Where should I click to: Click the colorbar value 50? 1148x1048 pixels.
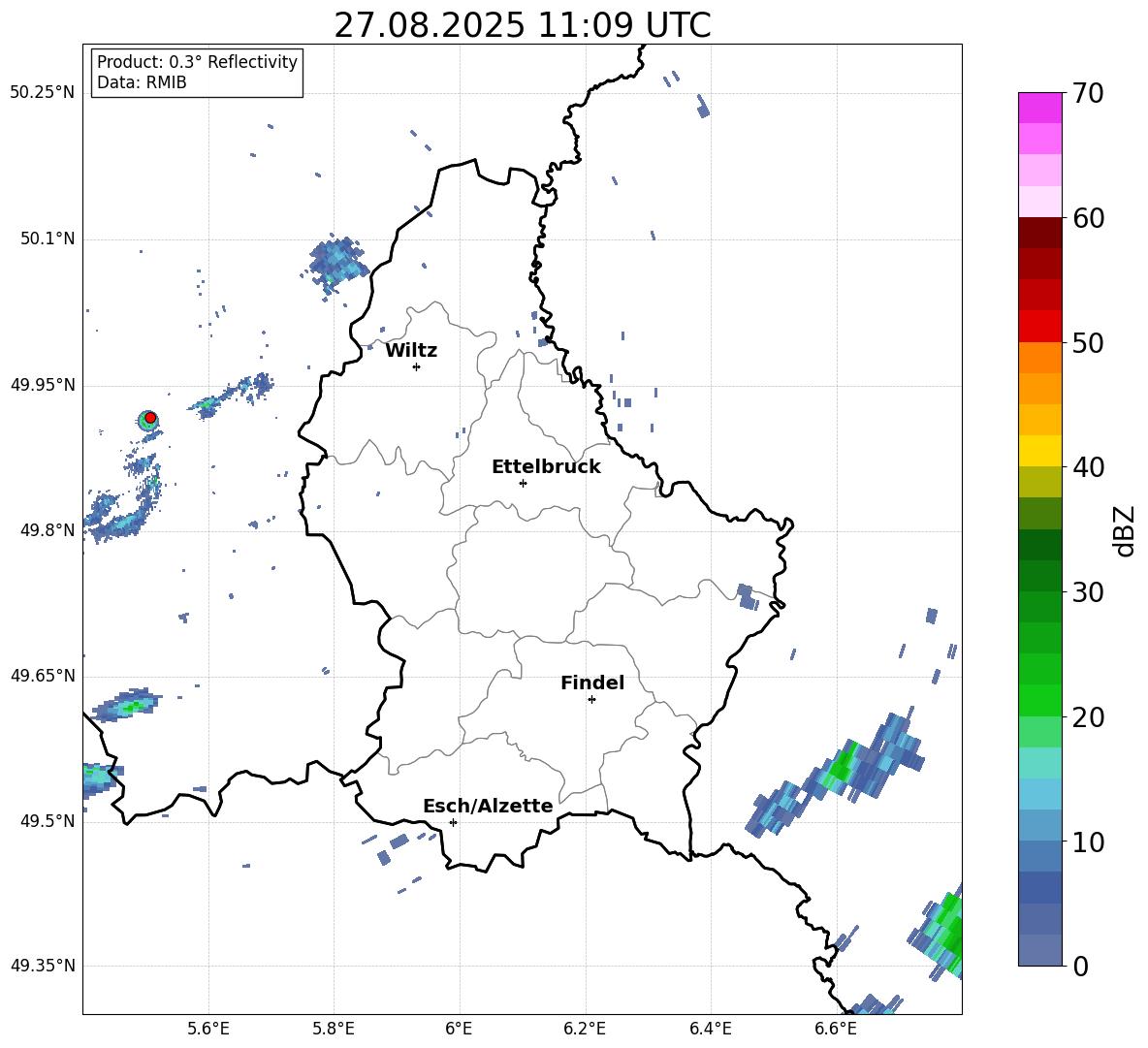coord(1089,343)
